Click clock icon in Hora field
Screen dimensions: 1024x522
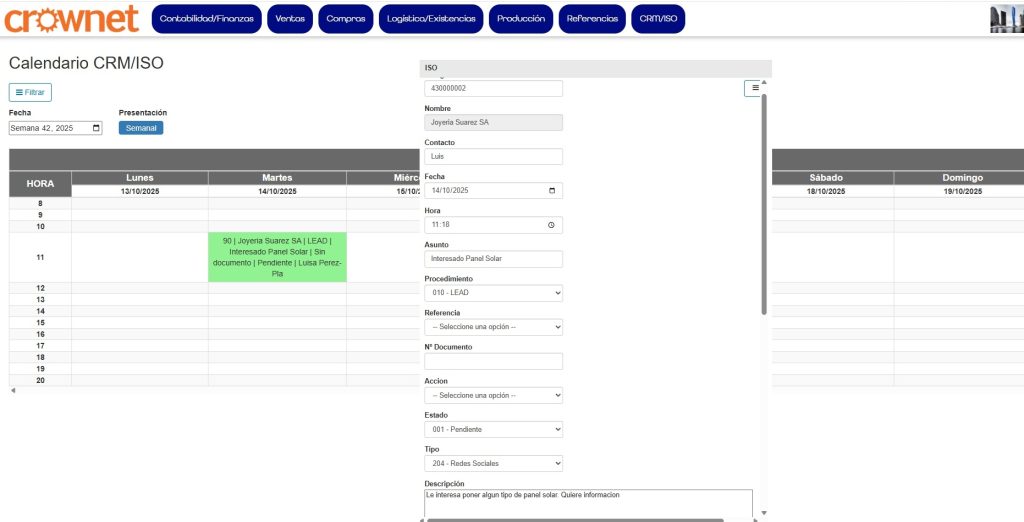click(551, 225)
